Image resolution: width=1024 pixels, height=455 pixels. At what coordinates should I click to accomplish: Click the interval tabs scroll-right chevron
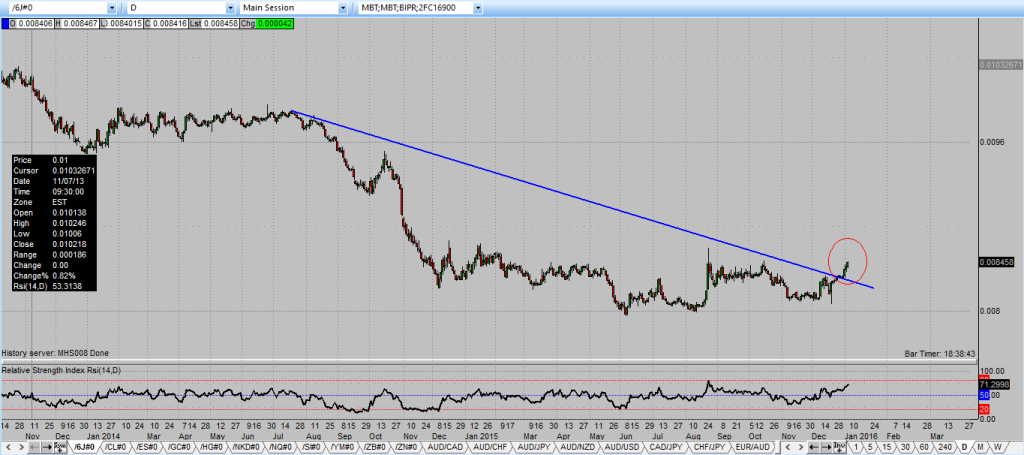click(800, 447)
